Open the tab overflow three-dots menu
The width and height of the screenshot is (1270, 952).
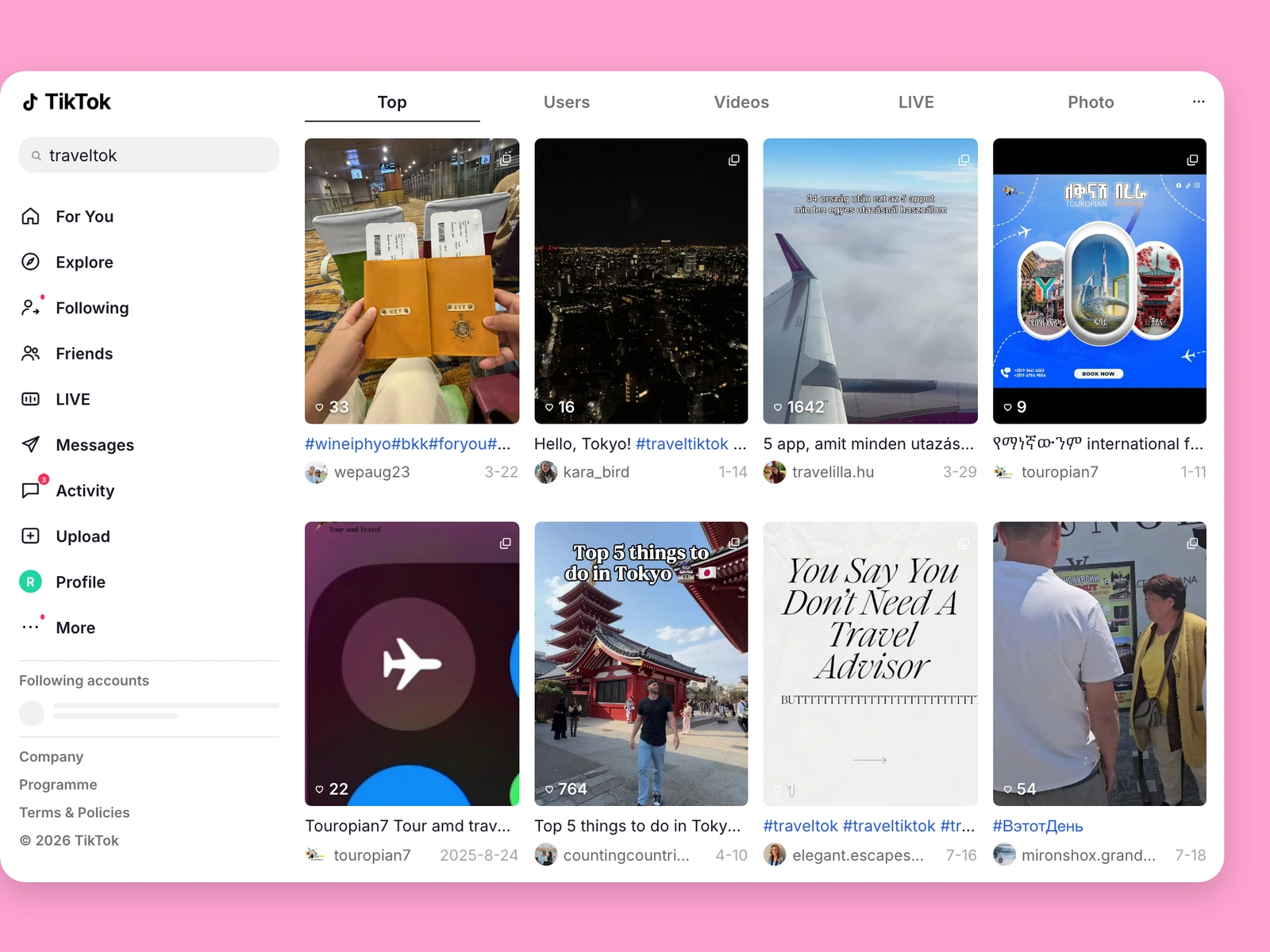point(1199,102)
